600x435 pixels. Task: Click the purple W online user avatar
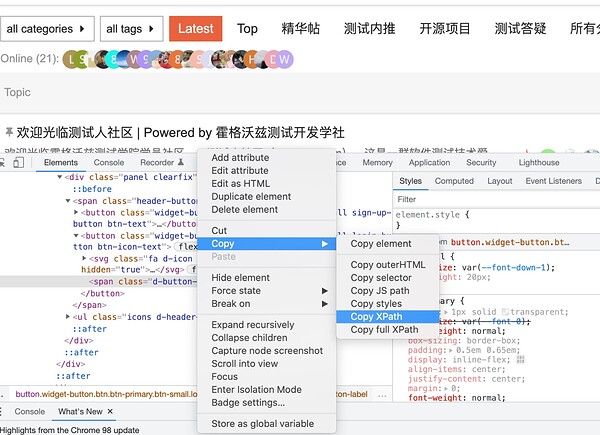click(x=284, y=60)
